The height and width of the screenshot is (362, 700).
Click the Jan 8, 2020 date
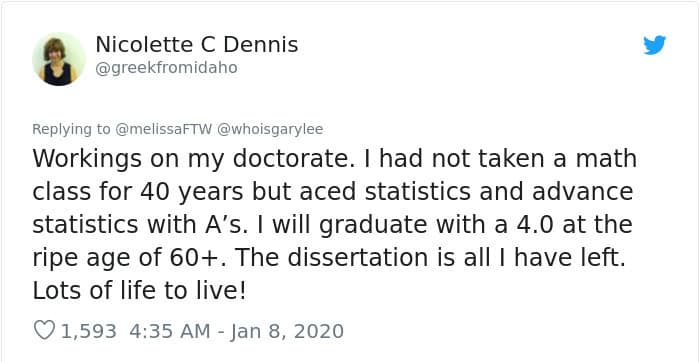click(287, 331)
